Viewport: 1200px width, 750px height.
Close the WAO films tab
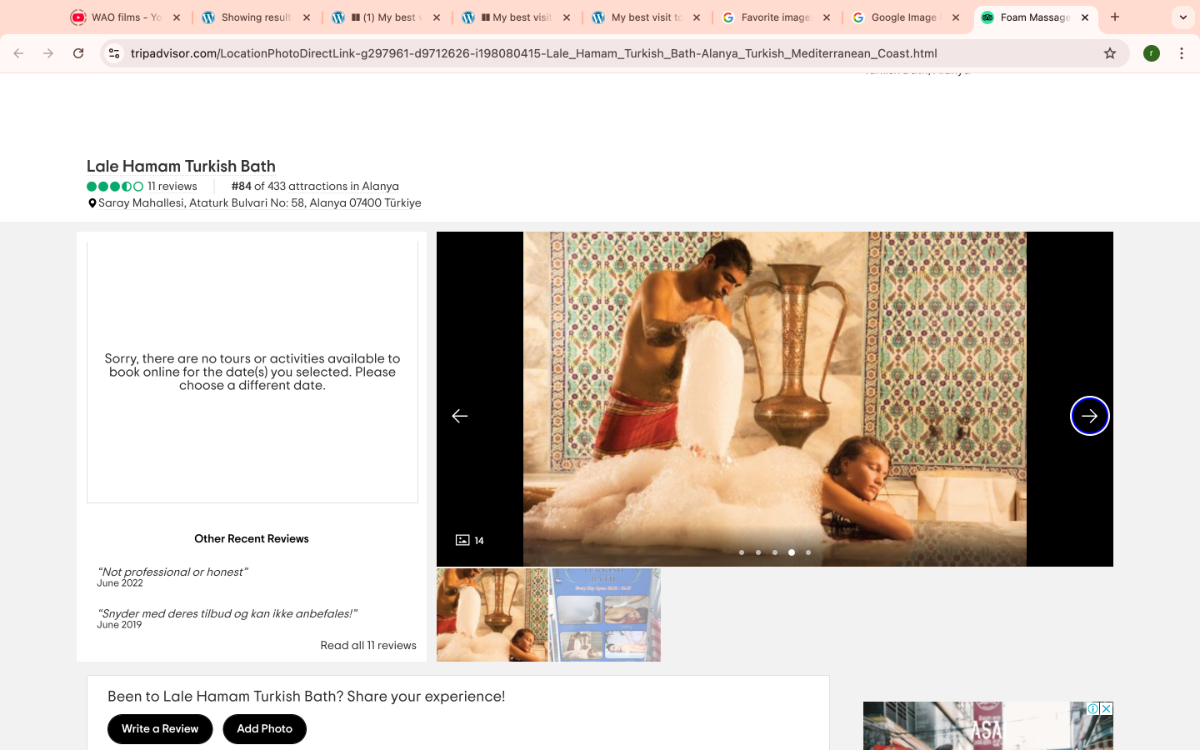(x=176, y=17)
